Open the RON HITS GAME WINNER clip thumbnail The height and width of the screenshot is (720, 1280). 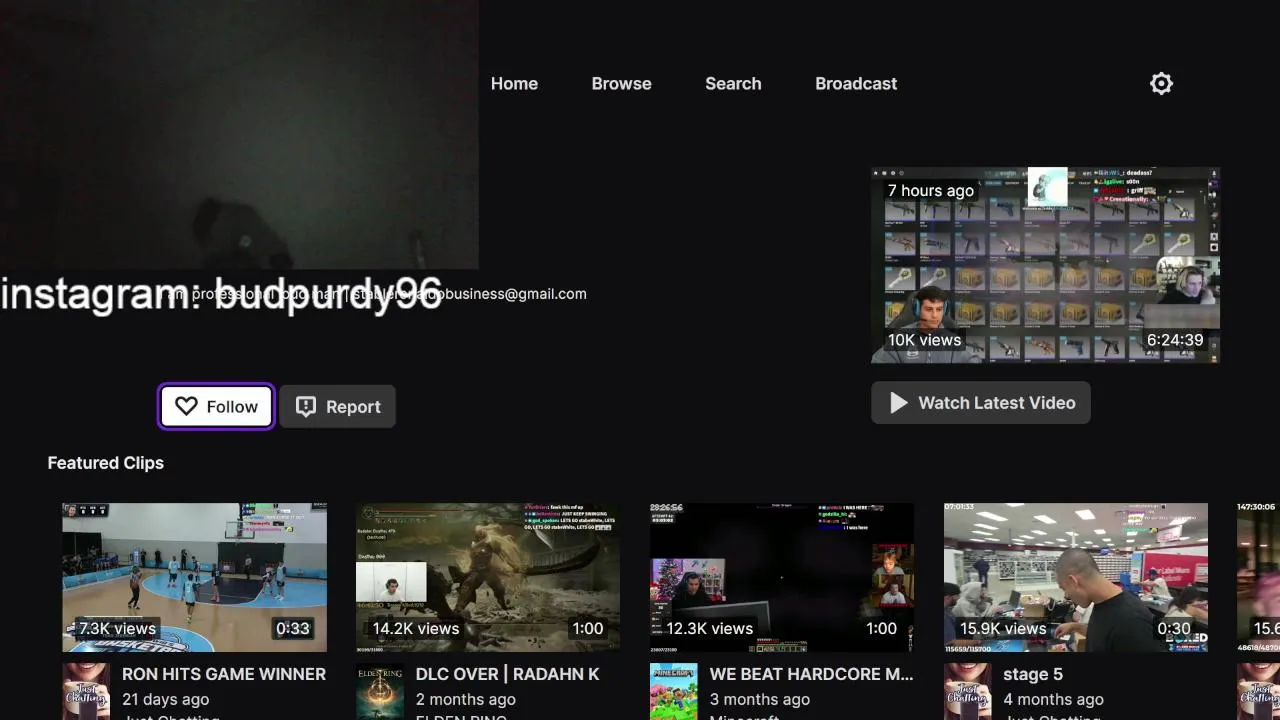pyautogui.click(x=194, y=577)
